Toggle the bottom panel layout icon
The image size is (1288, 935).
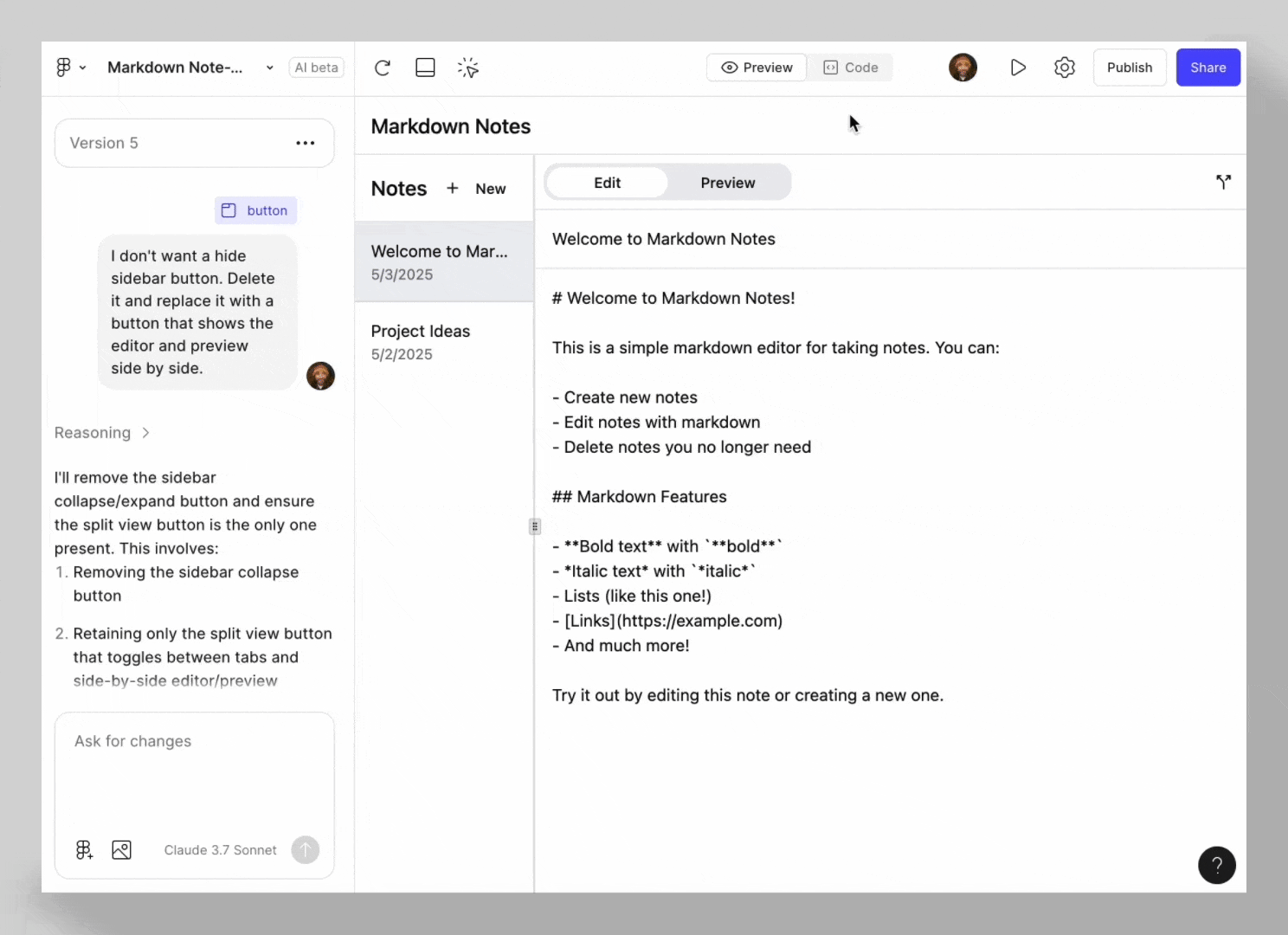click(425, 68)
